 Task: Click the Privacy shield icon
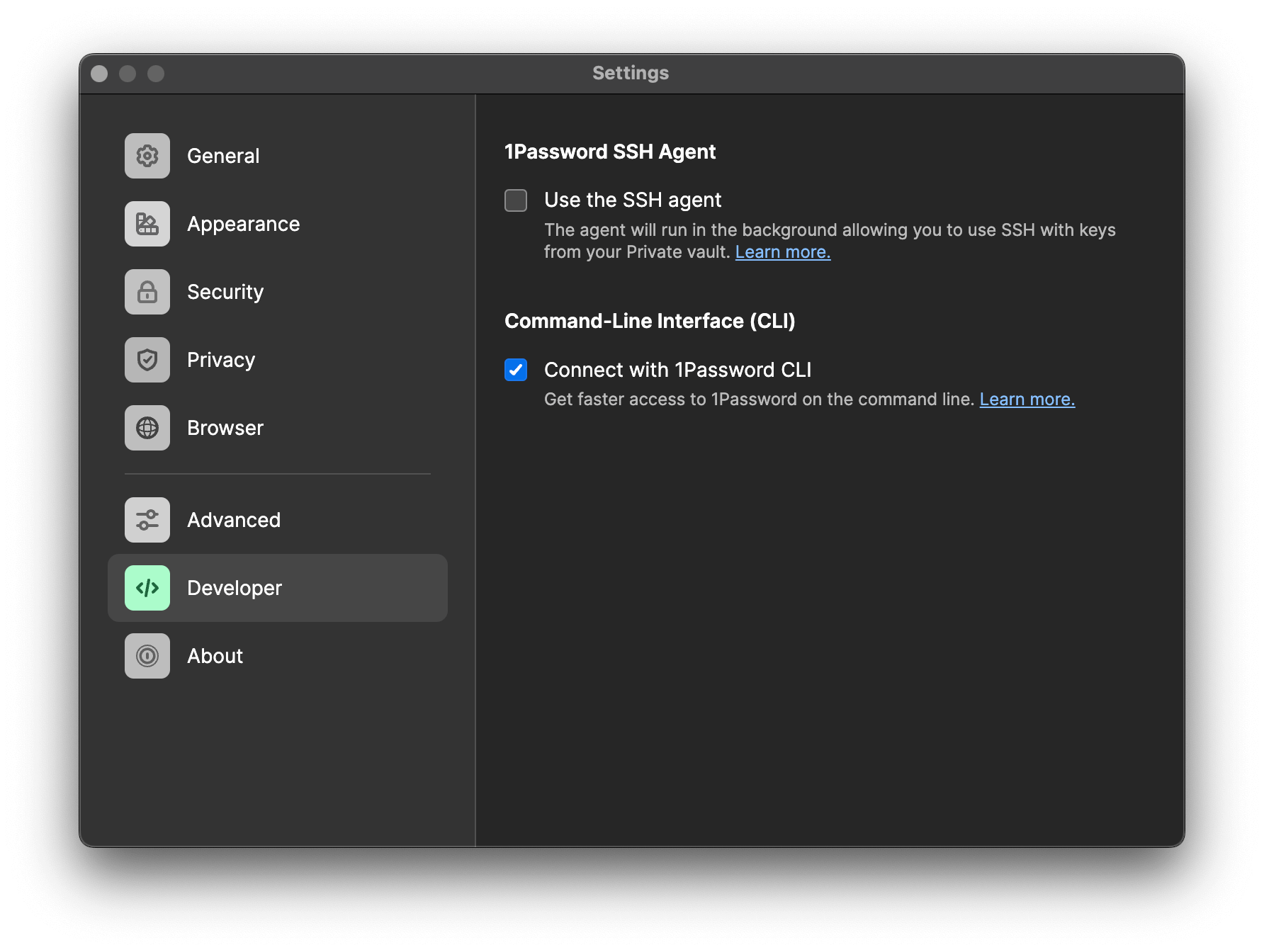pyautogui.click(x=147, y=360)
